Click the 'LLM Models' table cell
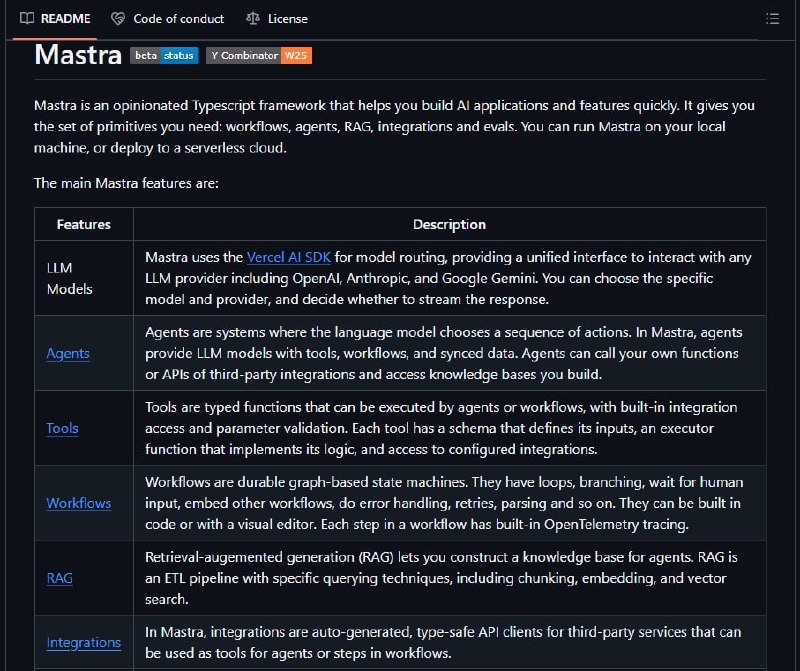The image size is (800, 671). pyautogui.click(x=84, y=278)
